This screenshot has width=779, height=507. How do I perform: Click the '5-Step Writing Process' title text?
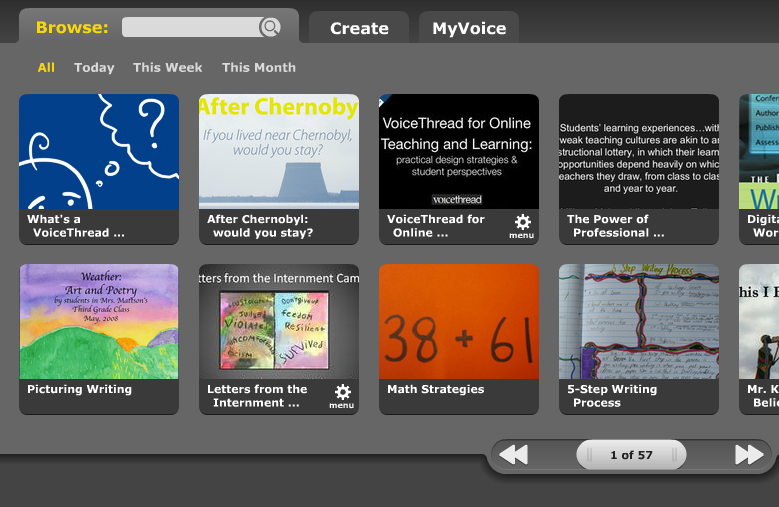coord(612,396)
